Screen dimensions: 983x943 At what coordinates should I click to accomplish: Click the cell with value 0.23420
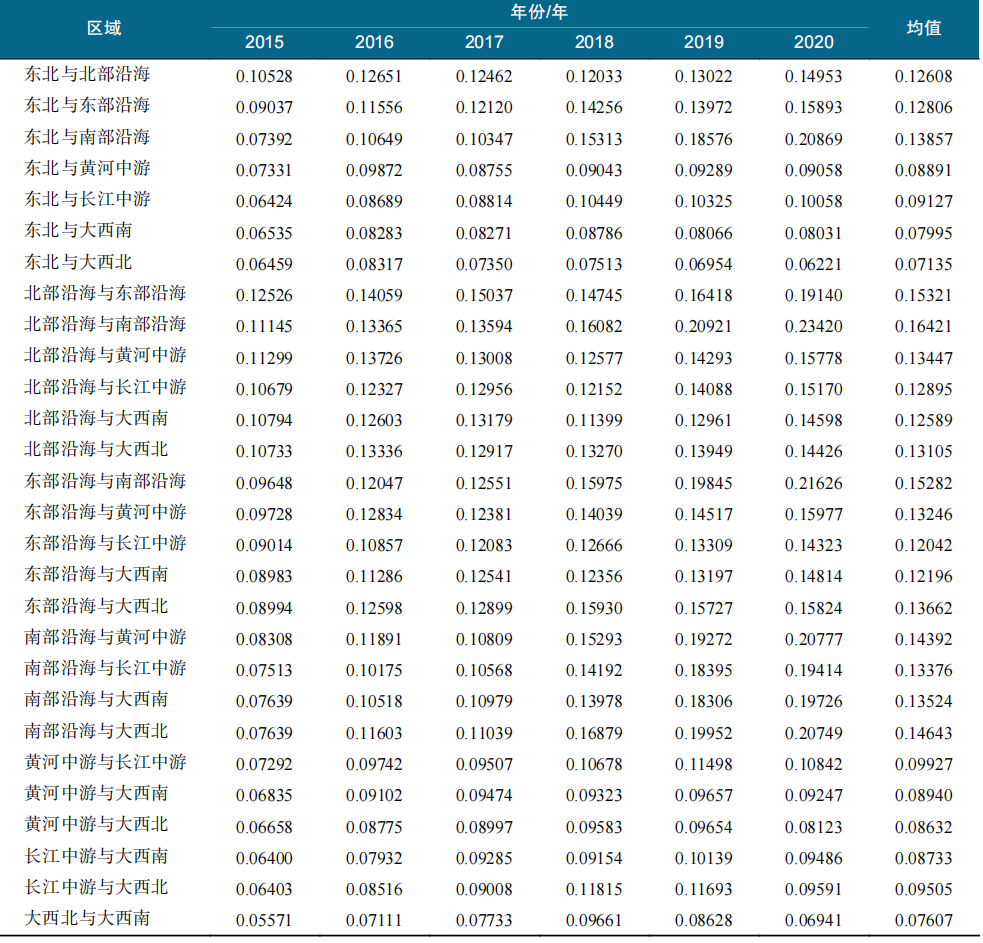pyautogui.click(x=813, y=327)
